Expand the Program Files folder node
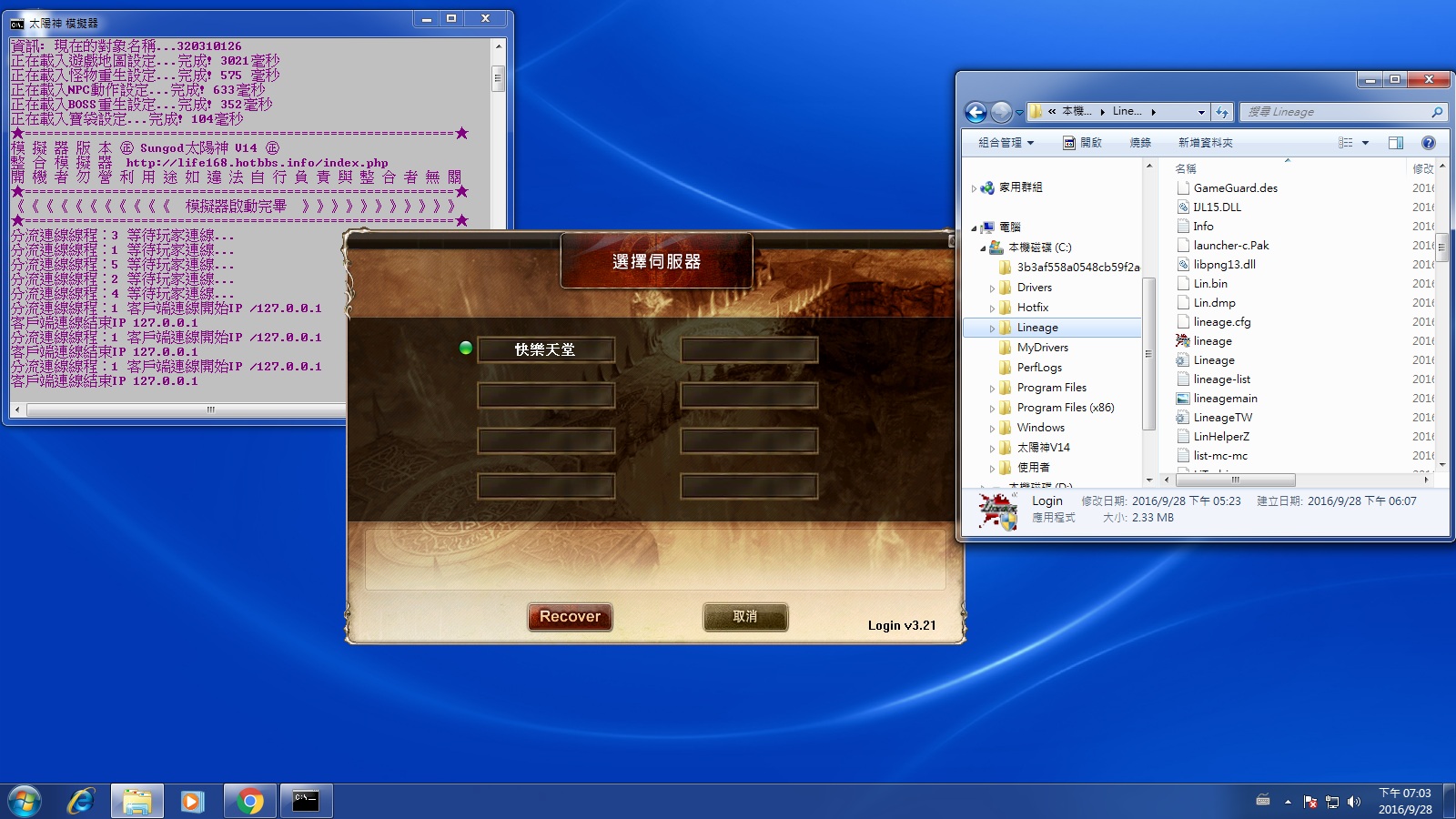The width and height of the screenshot is (1456, 819). coord(992,388)
